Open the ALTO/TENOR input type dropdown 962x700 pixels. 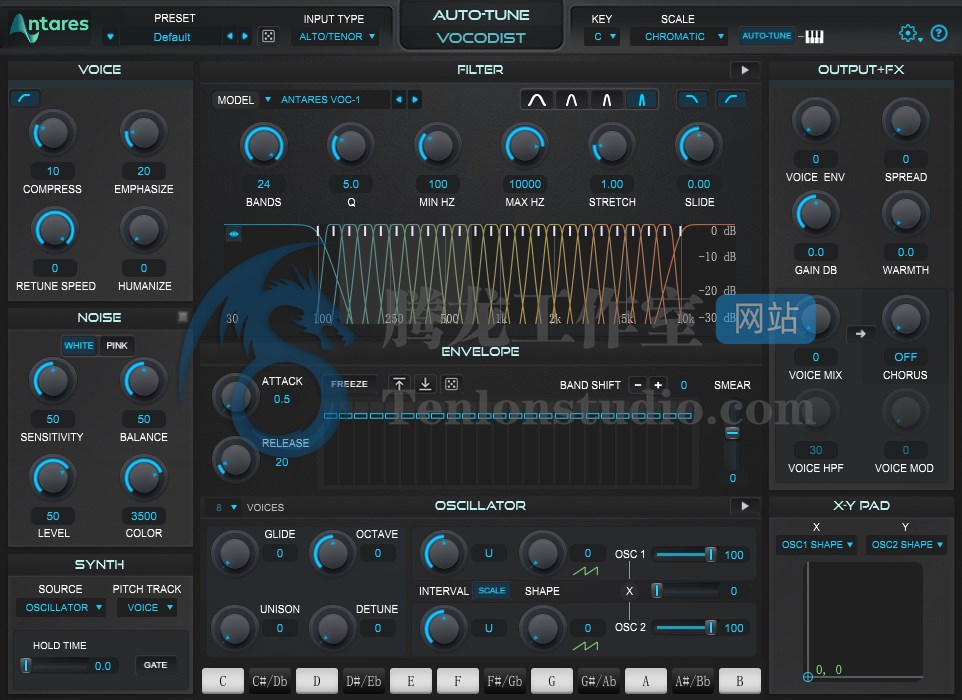coord(337,37)
